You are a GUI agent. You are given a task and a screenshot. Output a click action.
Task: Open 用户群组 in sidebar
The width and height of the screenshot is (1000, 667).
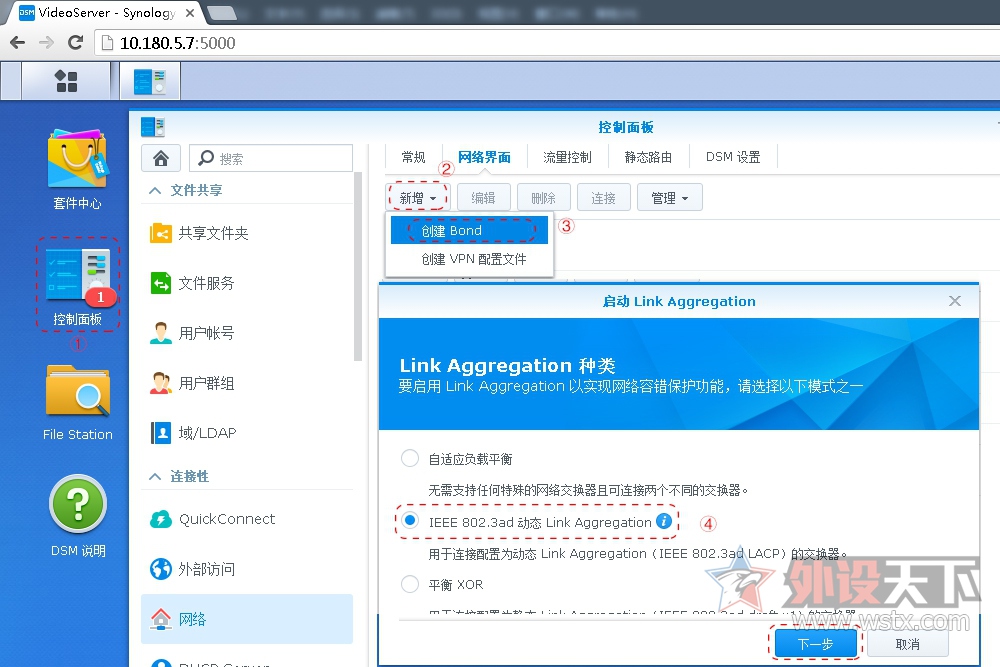click(247, 383)
